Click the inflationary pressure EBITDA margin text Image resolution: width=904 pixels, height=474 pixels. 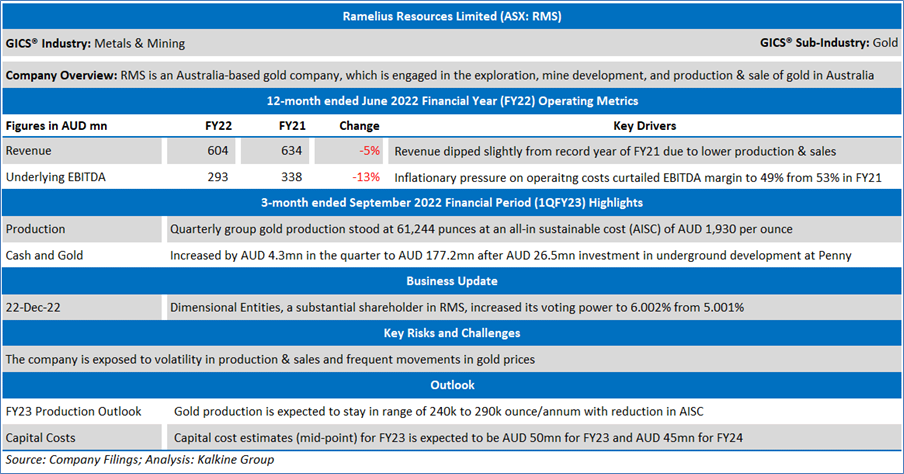coord(638,178)
